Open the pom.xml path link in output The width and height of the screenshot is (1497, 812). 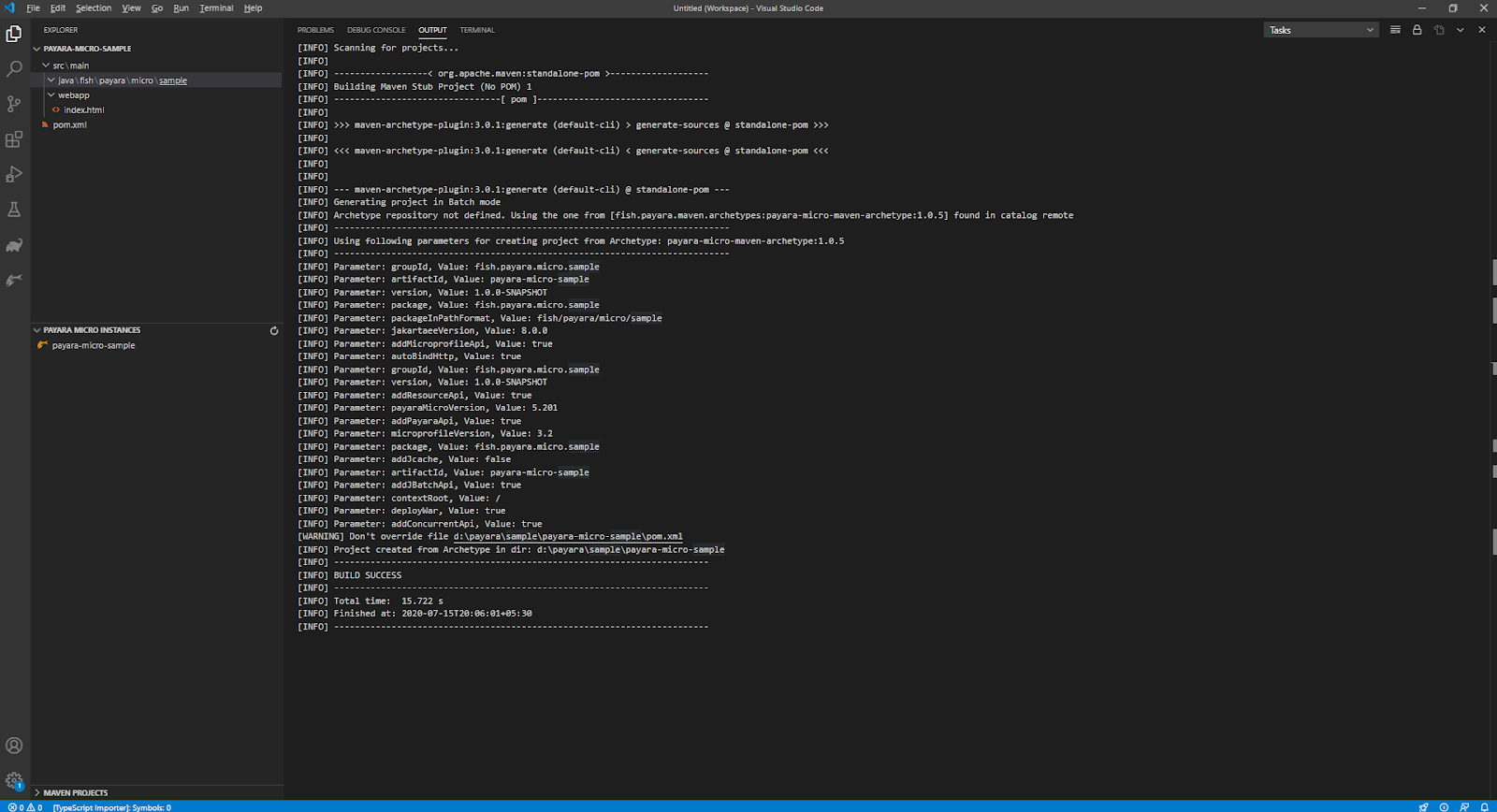pyautogui.click(x=568, y=537)
